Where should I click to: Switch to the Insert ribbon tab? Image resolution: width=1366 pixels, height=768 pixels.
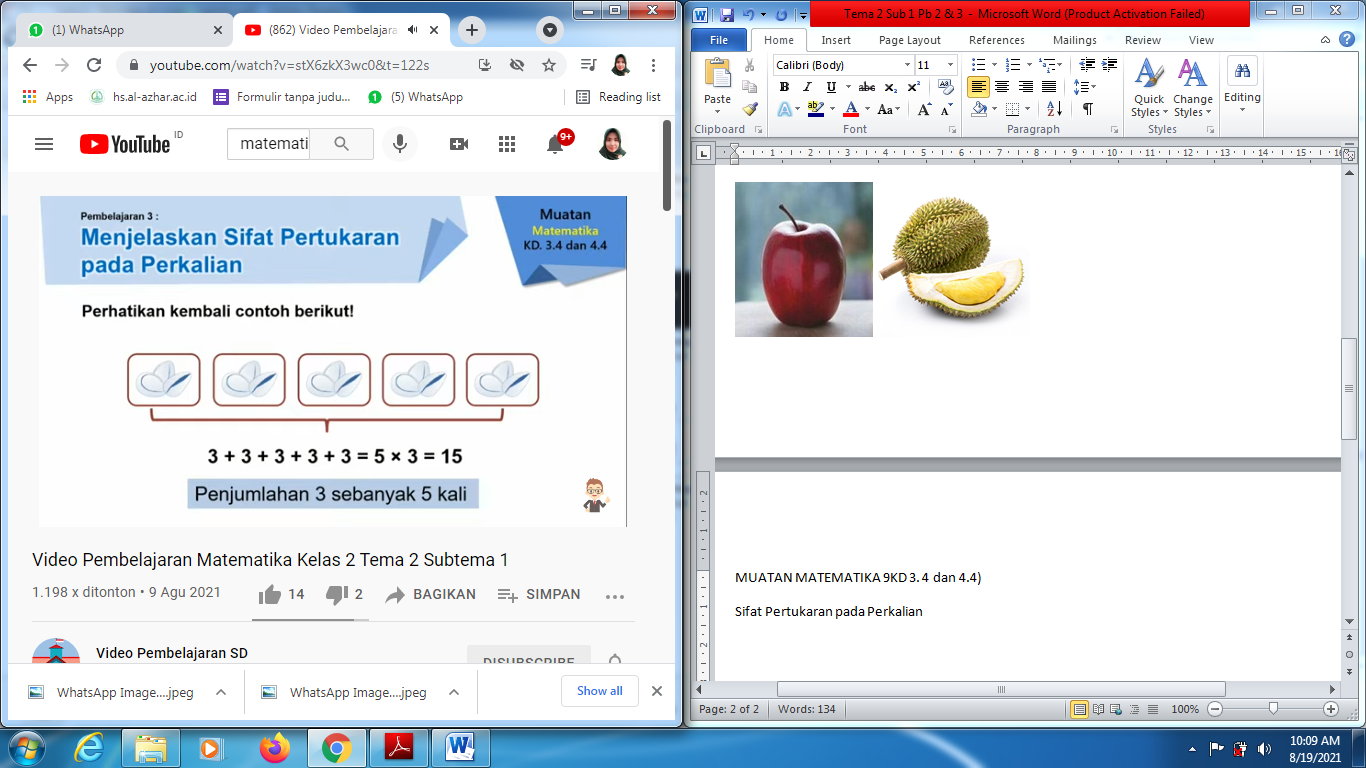click(836, 40)
